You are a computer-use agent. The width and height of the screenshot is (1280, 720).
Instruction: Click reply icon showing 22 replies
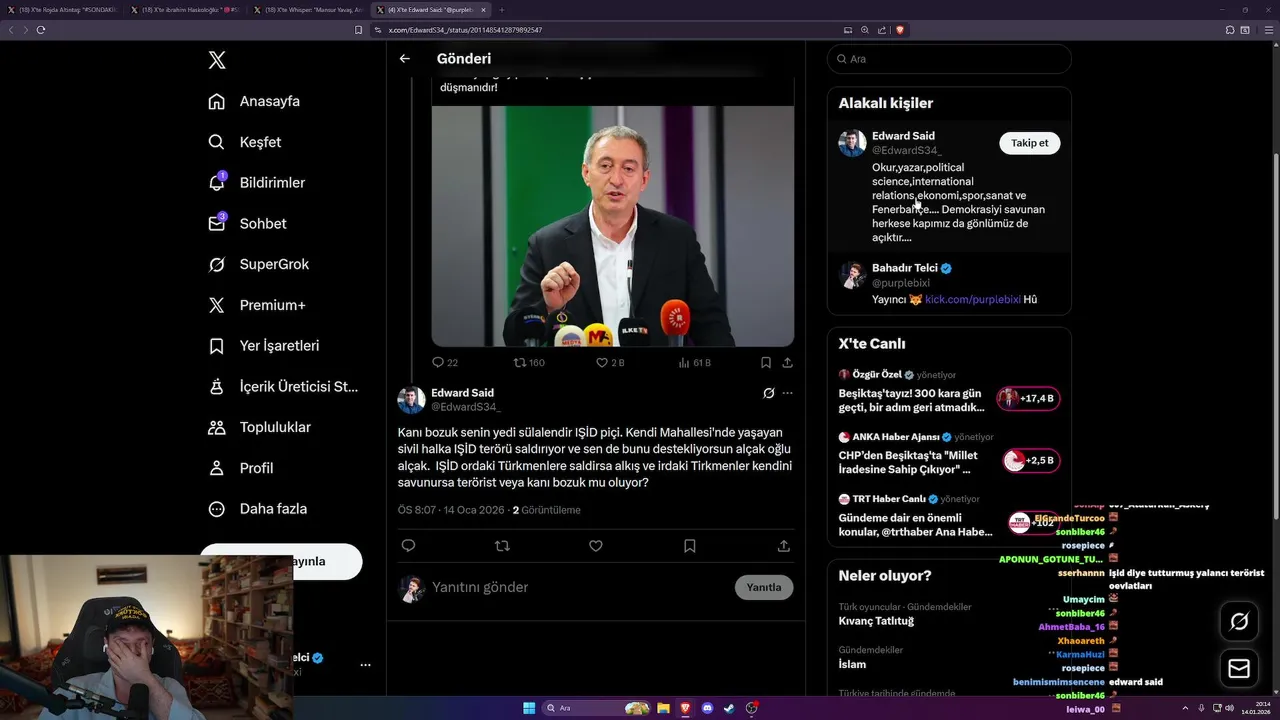[438, 362]
